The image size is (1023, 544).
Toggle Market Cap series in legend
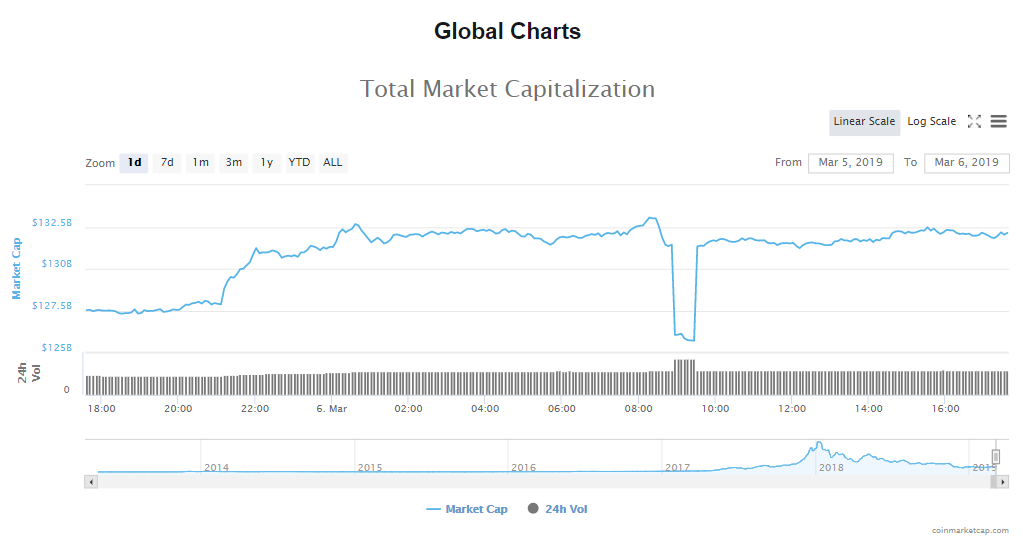(x=467, y=509)
